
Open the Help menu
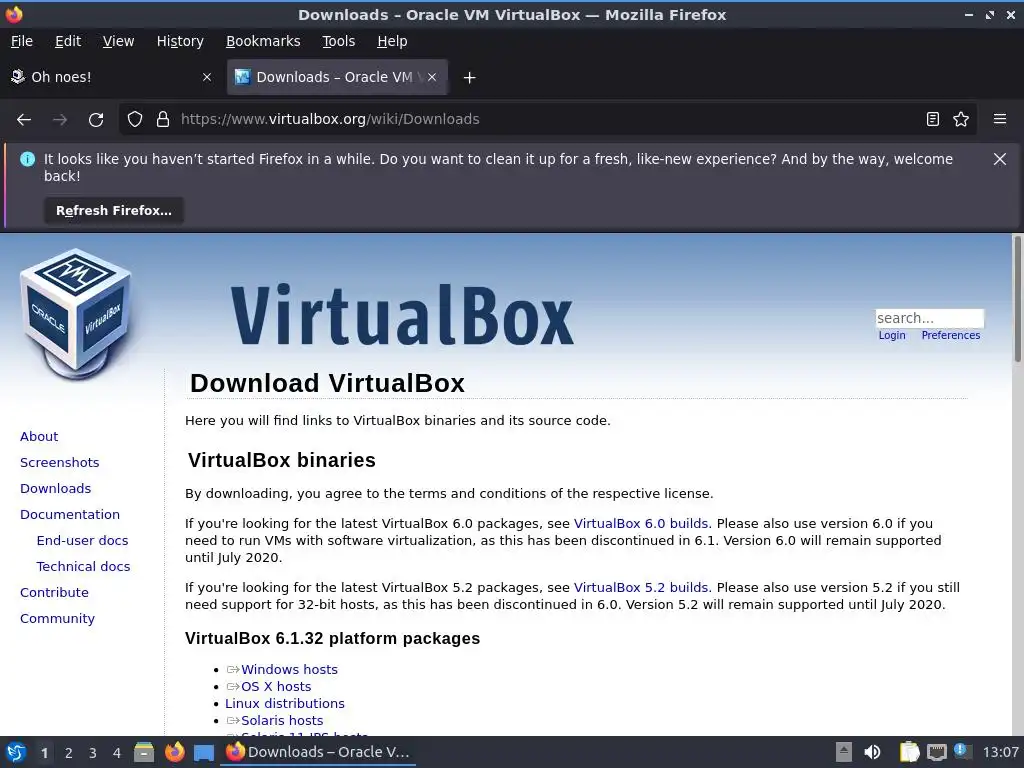click(392, 41)
